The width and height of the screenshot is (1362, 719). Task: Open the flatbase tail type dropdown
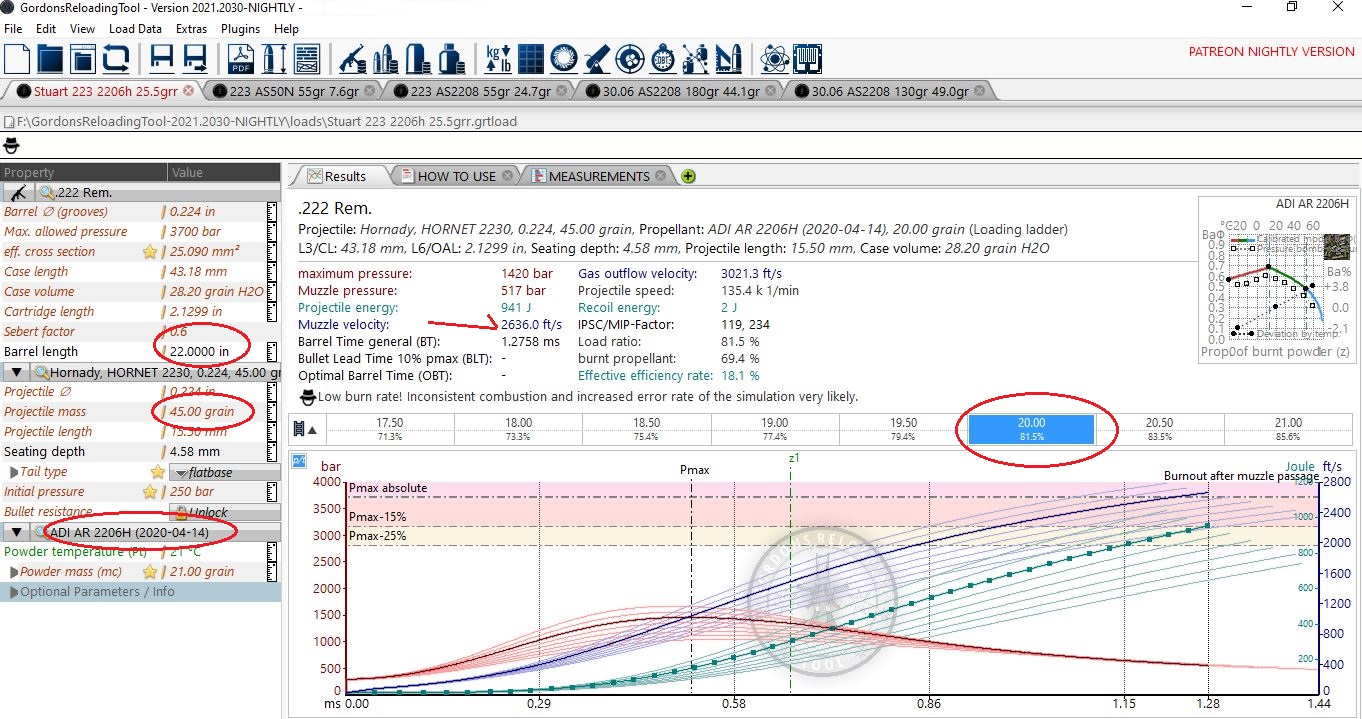(x=224, y=472)
